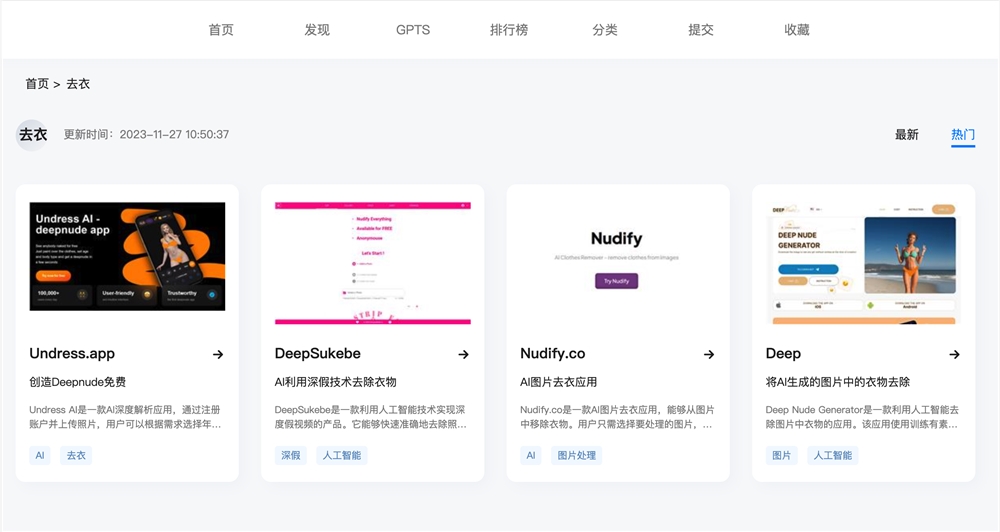1000x532 pixels.
Task: Open the 发现 navigation item
Action: [x=317, y=30]
